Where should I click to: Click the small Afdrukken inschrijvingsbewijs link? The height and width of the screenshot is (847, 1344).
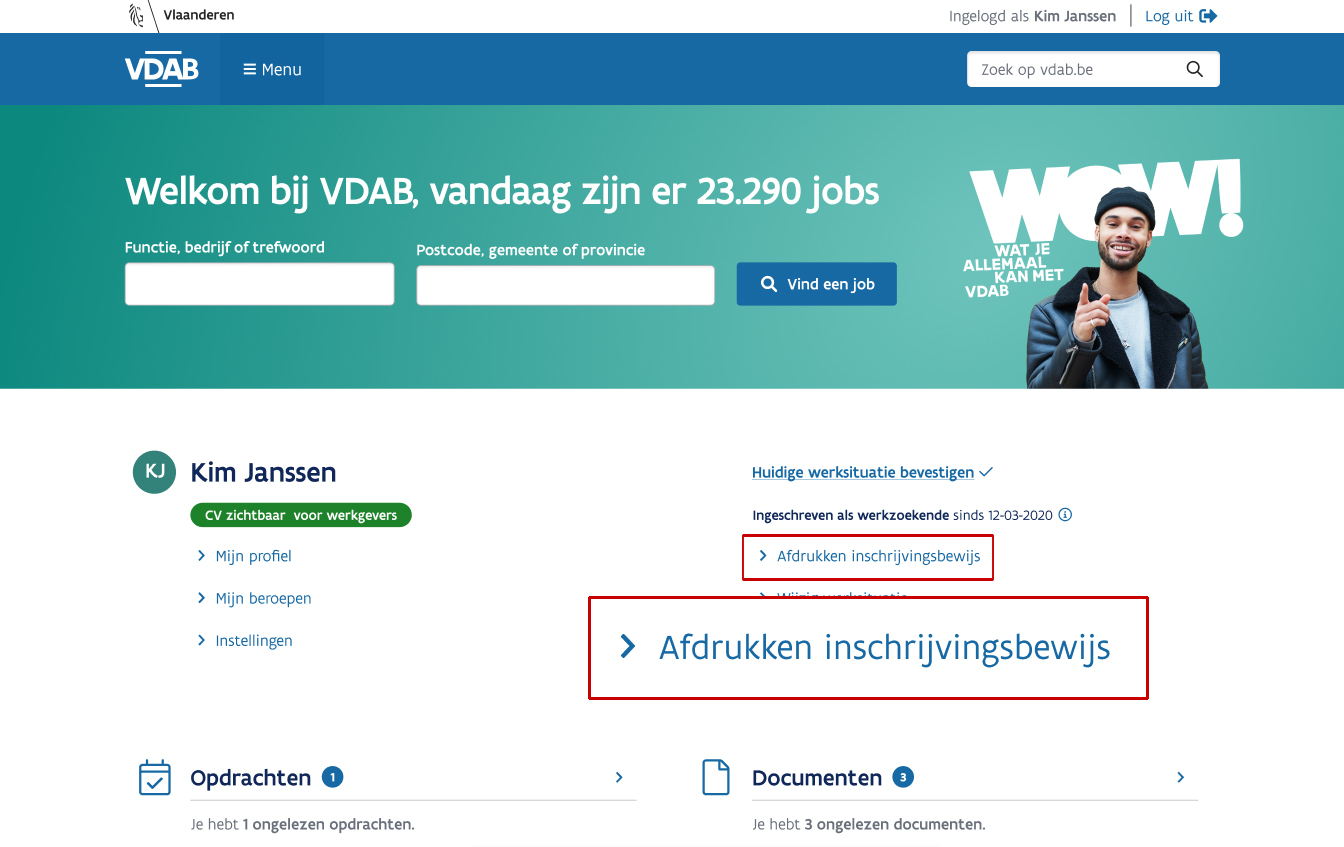coord(878,556)
